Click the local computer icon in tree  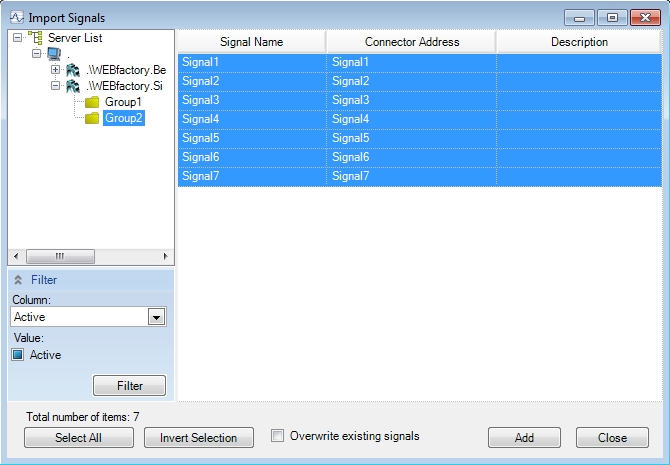coord(54,54)
